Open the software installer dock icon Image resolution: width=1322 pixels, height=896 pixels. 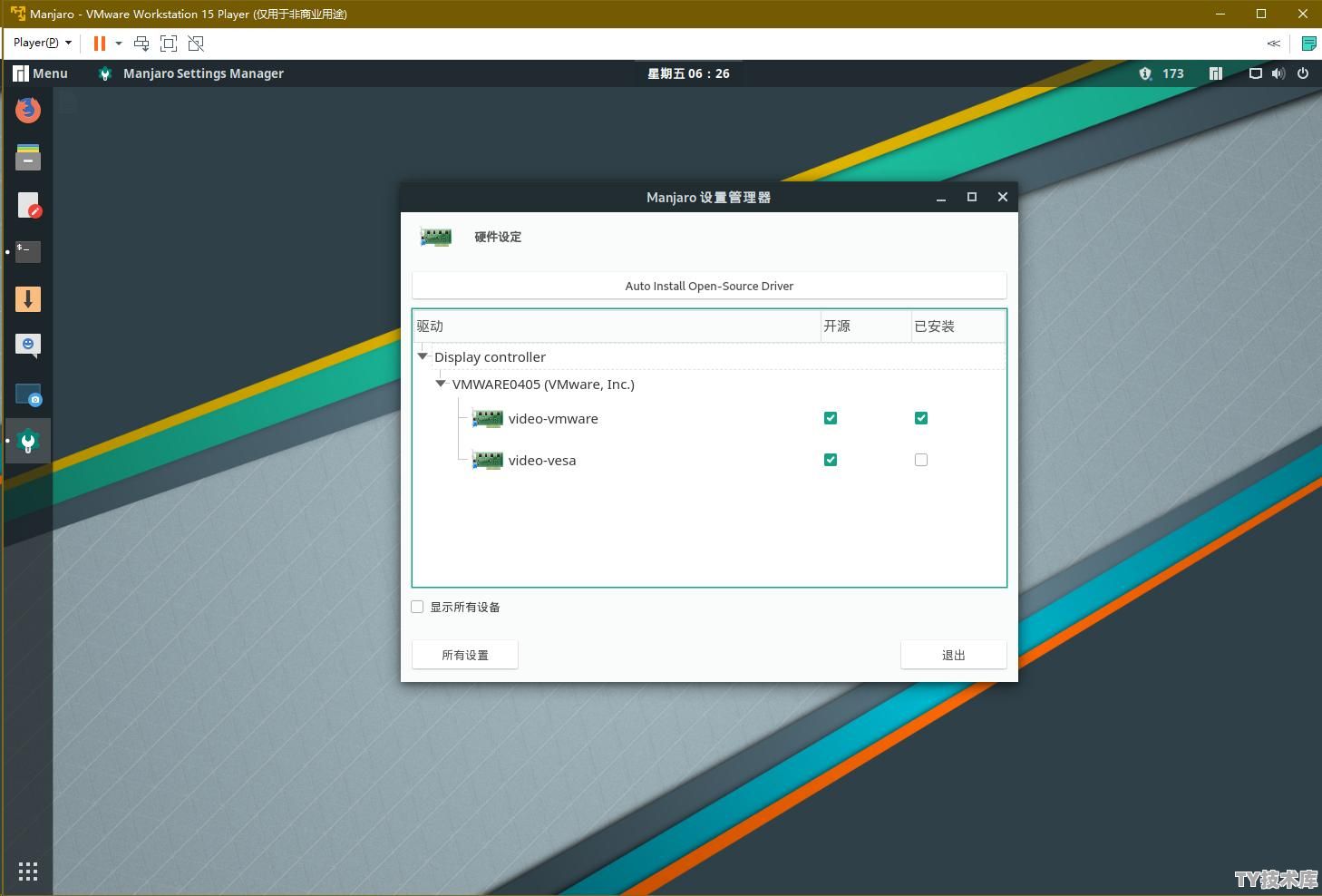pos(28,299)
